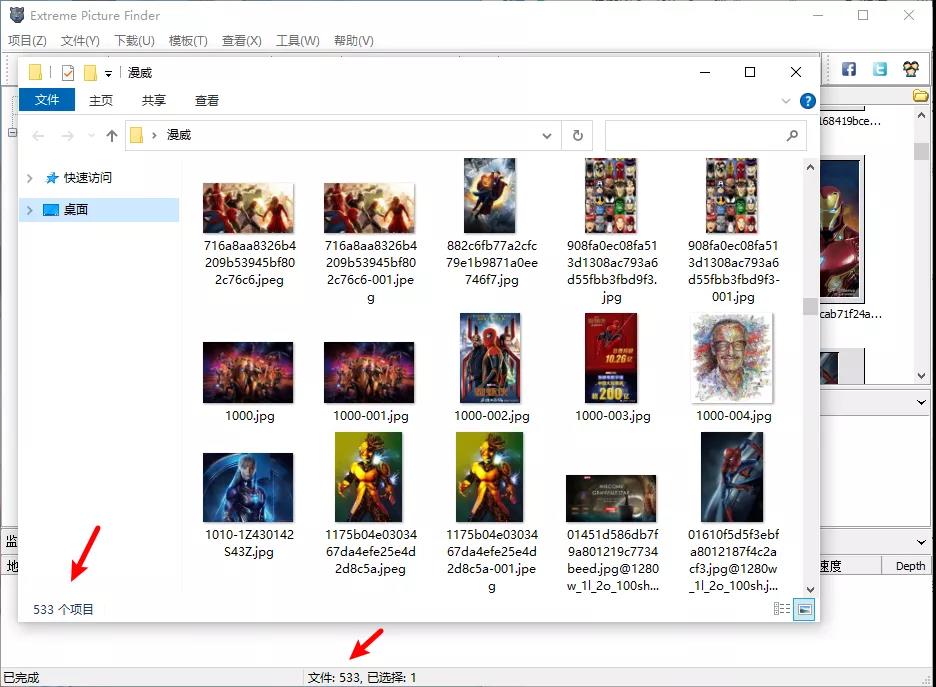Click the new folder icon in quick access toolbar
The height and width of the screenshot is (687, 936).
click(90, 73)
